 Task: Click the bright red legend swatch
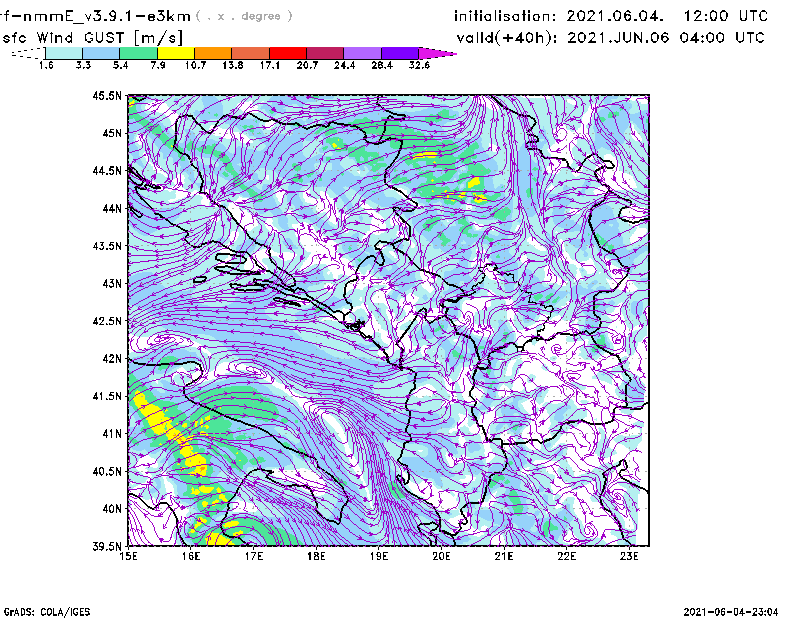pos(288,53)
